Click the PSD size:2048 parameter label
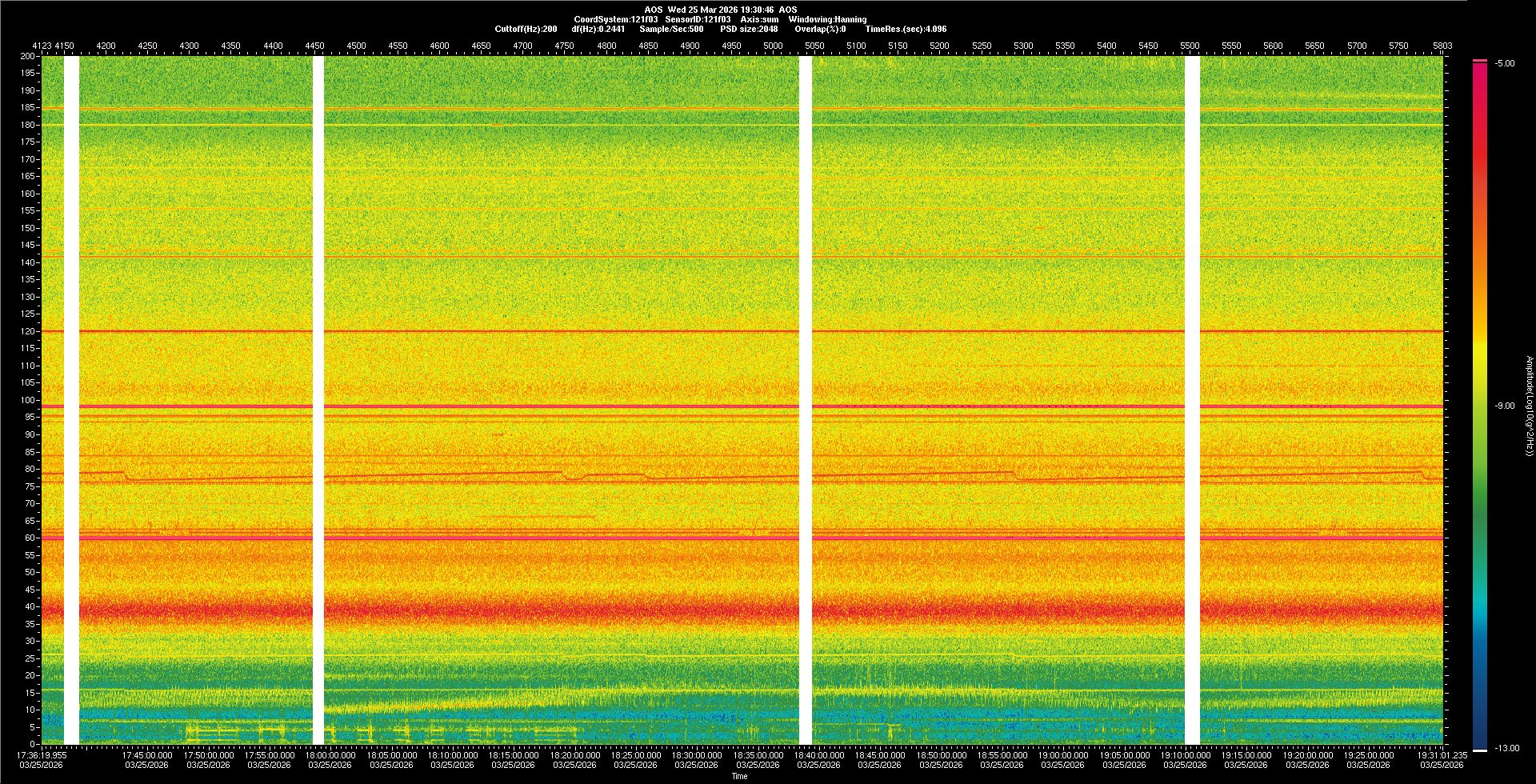The image size is (1536, 784). pyautogui.click(x=748, y=29)
